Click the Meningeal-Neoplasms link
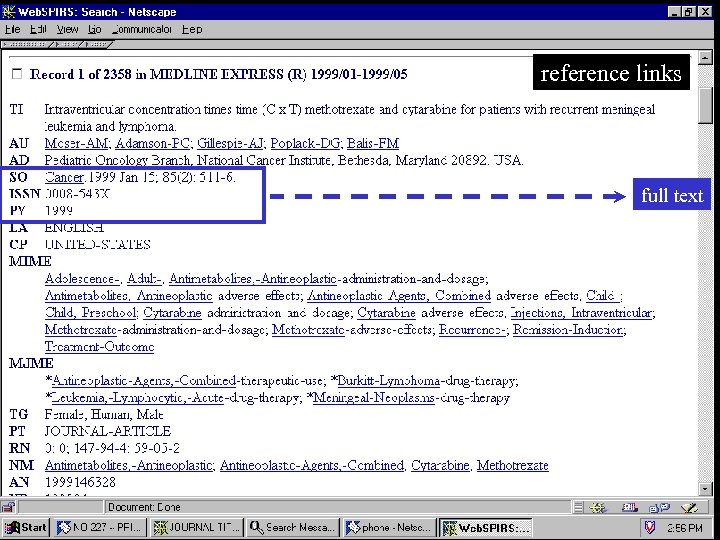This screenshot has width=720, height=540. [373, 398]
